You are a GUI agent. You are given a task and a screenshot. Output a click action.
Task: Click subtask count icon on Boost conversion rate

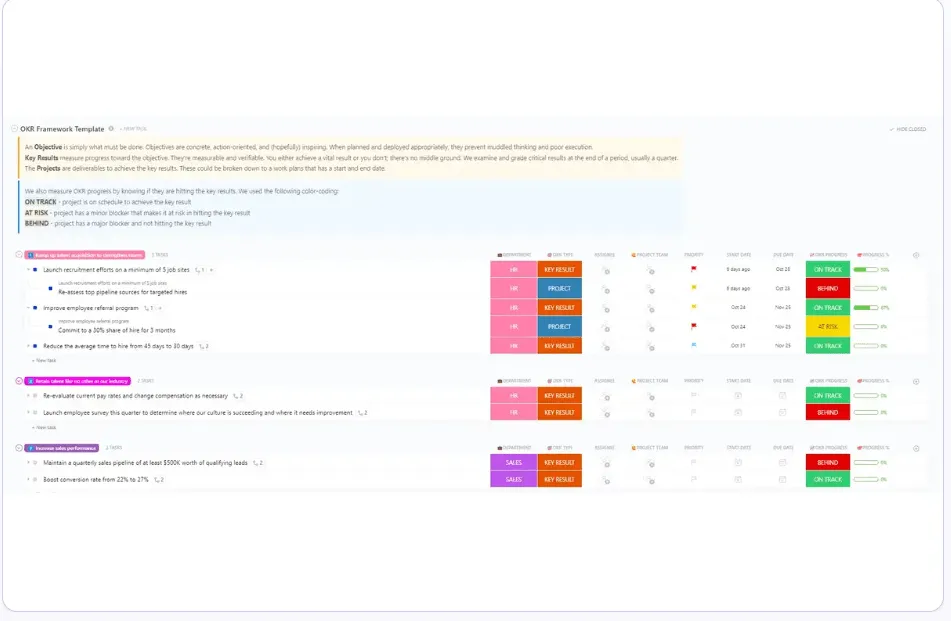(x=158, y=480)
